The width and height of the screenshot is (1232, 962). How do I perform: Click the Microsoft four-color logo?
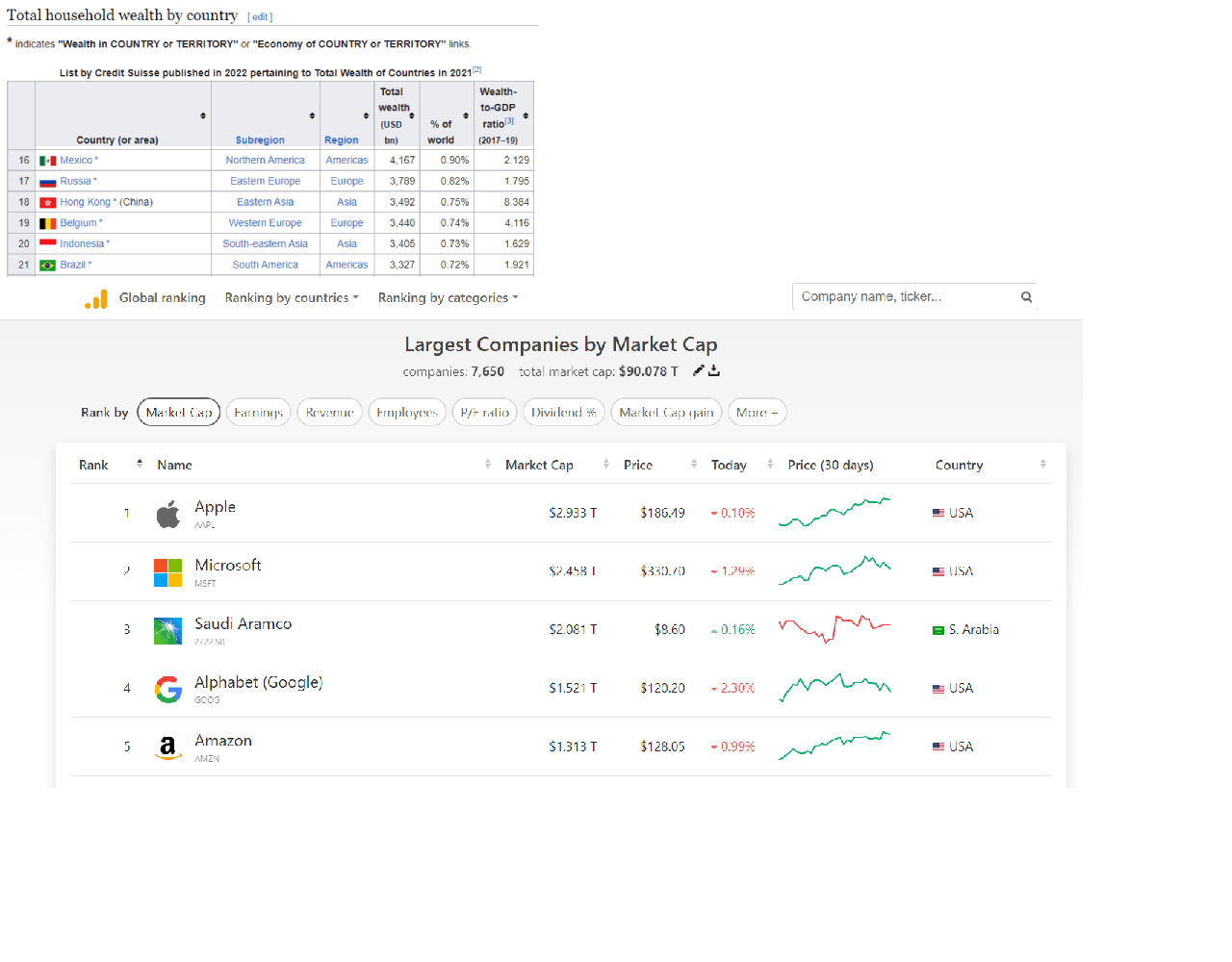click(167, 572)
